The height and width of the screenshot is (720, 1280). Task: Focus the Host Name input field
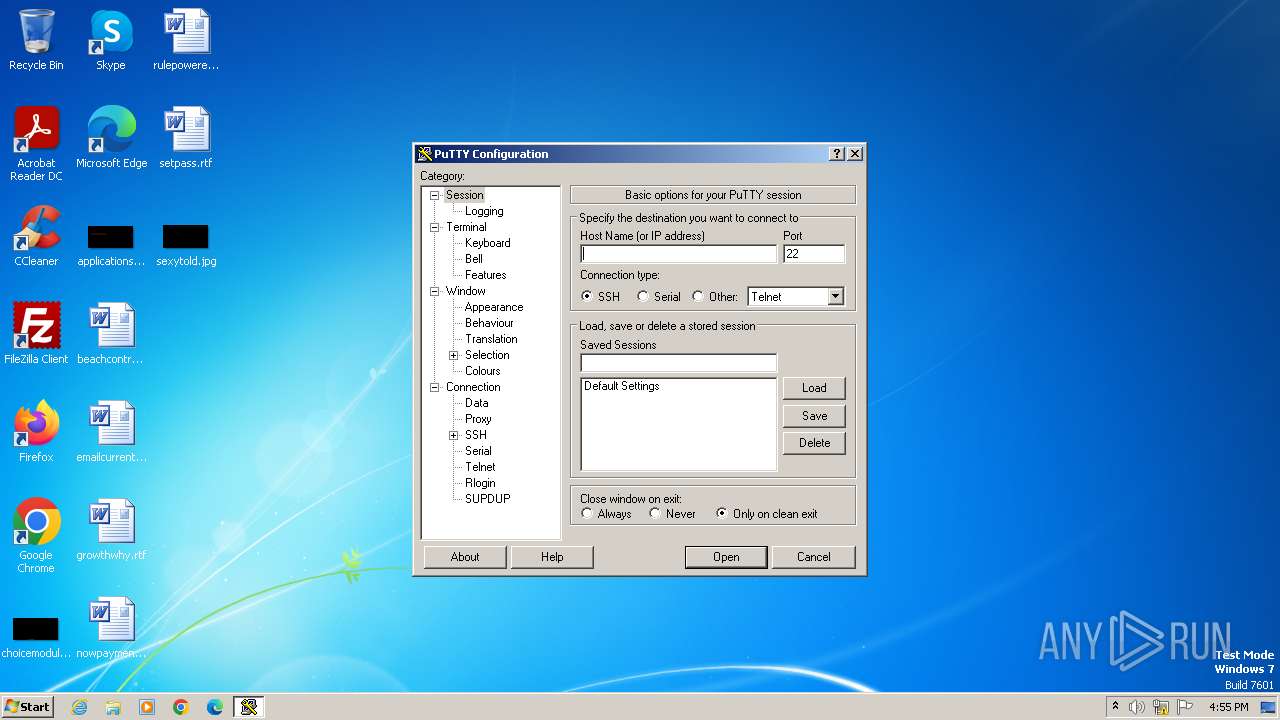tap(678, 254)
